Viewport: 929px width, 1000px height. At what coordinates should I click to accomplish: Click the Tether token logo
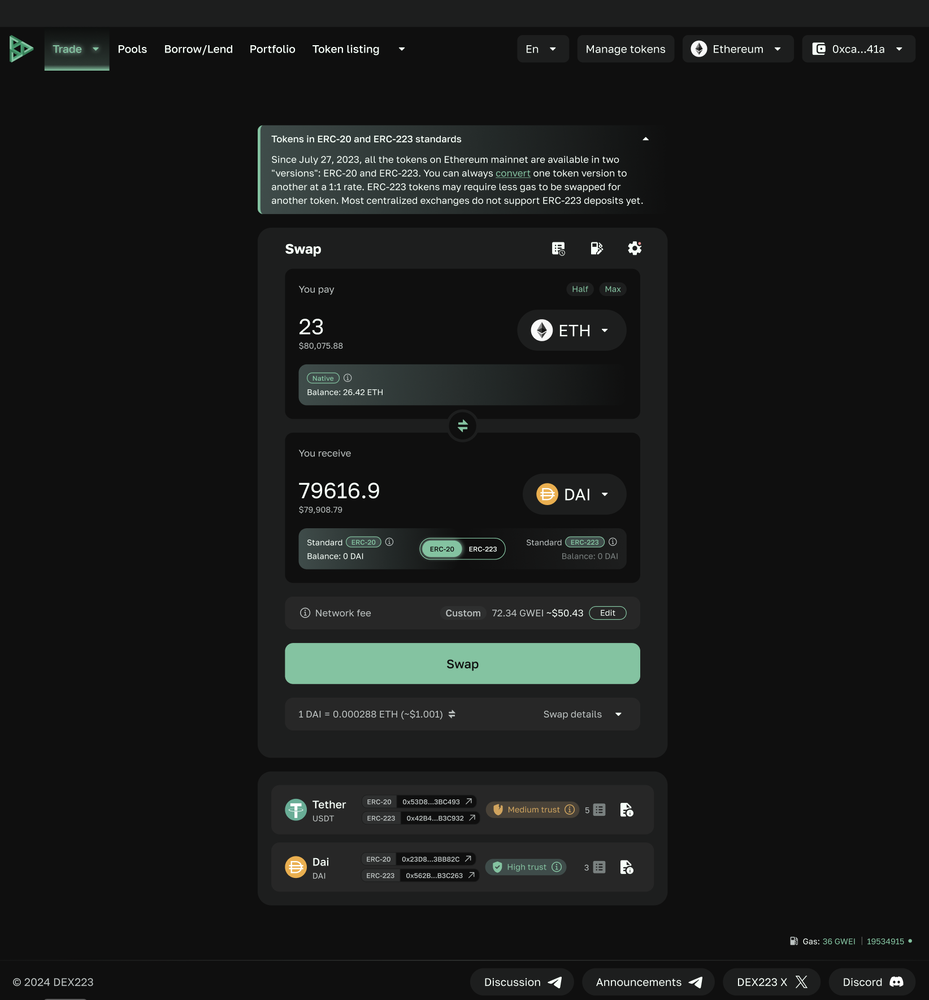(296, 810)
